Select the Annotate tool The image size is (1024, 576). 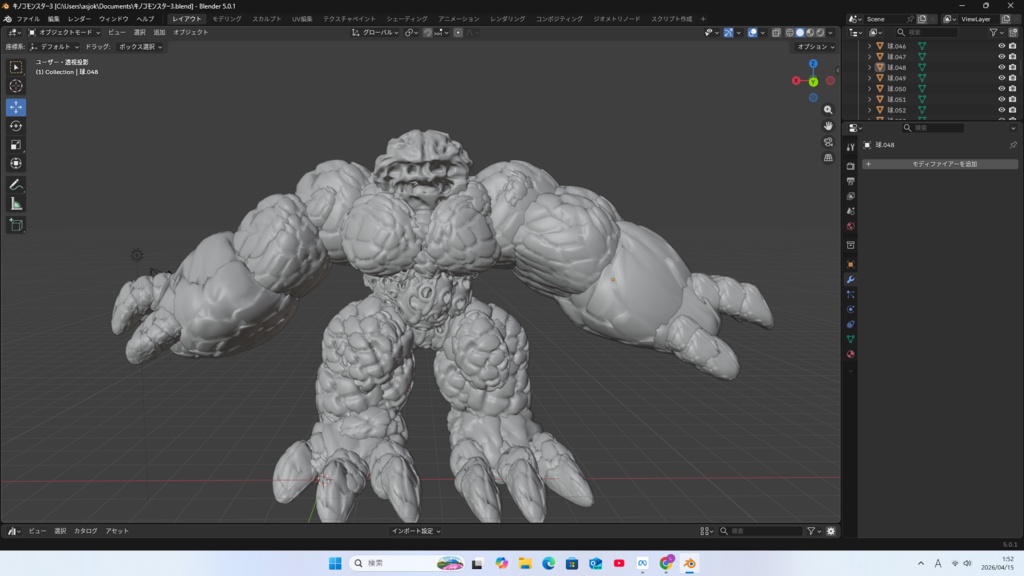(x=16, y=185)
